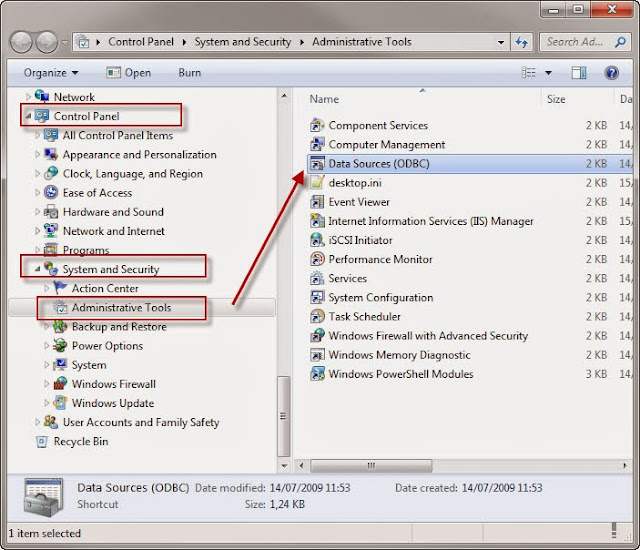Click the Burn toolbar button
640x550 pixels.
coord(189,73)
